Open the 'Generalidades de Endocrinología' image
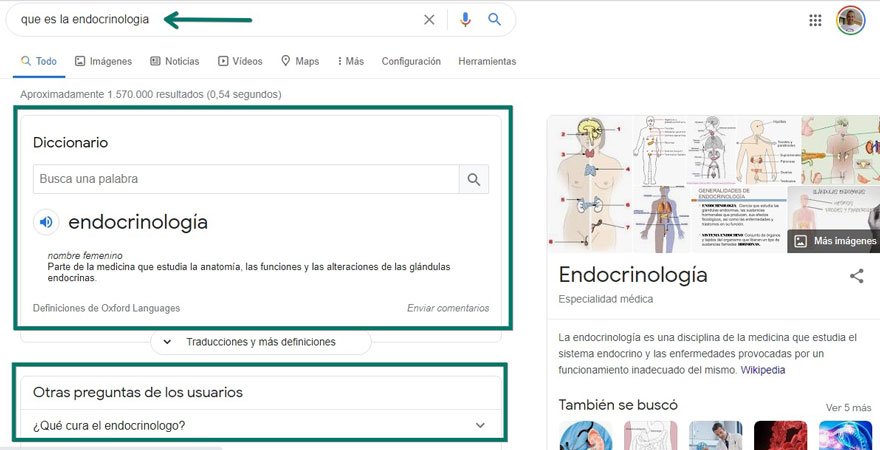The image size is (880, 450). coord(738,219)
